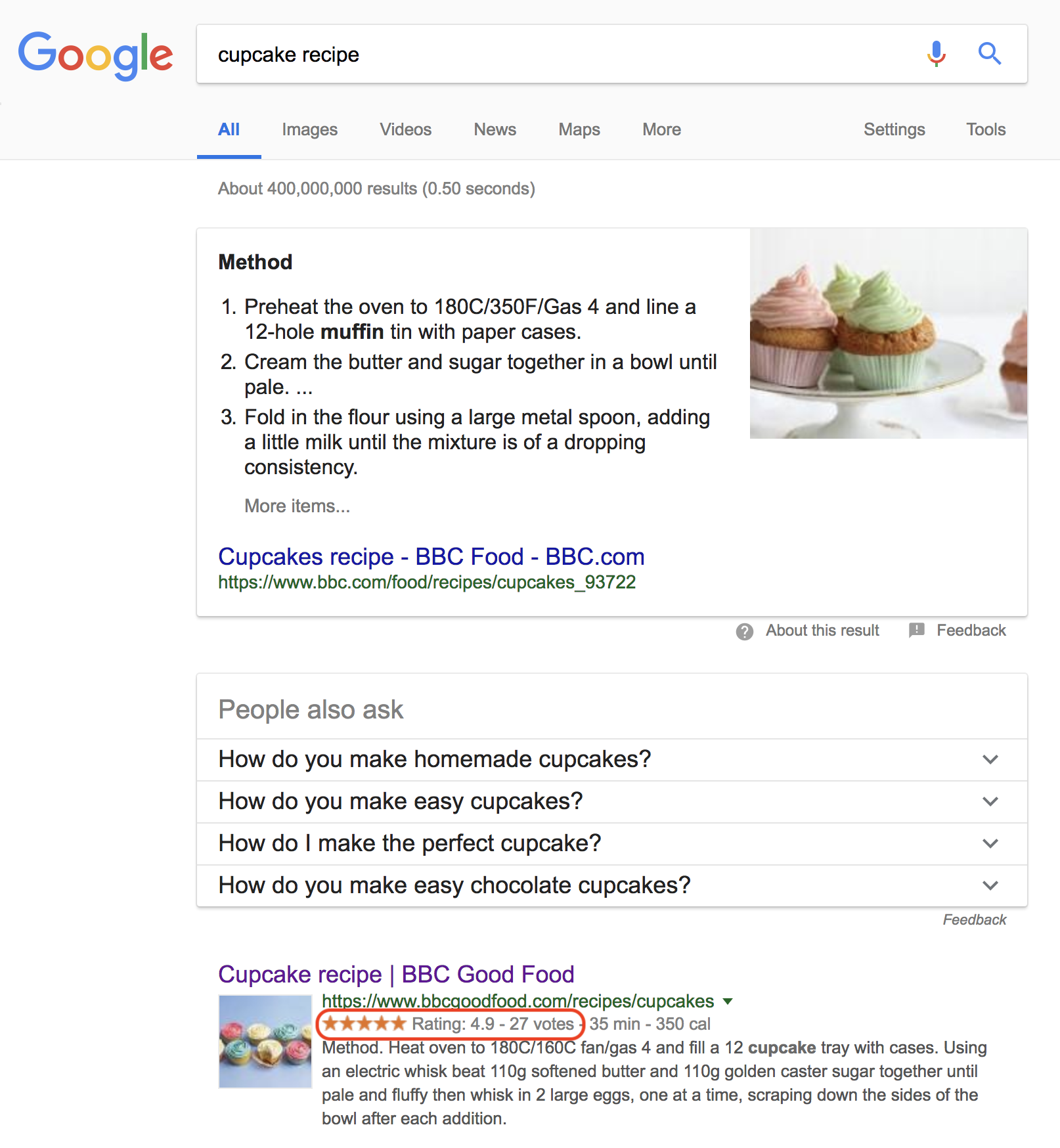Open the More search options menu

[661, 129]
